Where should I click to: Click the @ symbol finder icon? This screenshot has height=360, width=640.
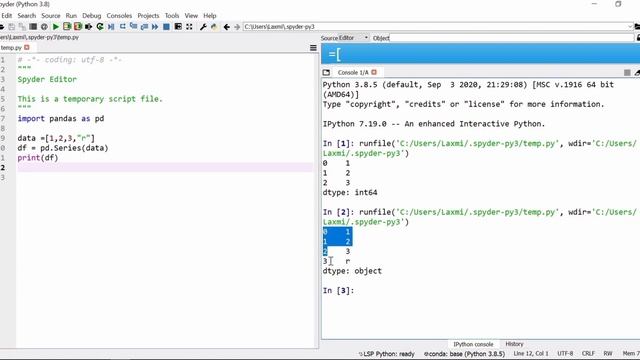click(x=44, y=27)
